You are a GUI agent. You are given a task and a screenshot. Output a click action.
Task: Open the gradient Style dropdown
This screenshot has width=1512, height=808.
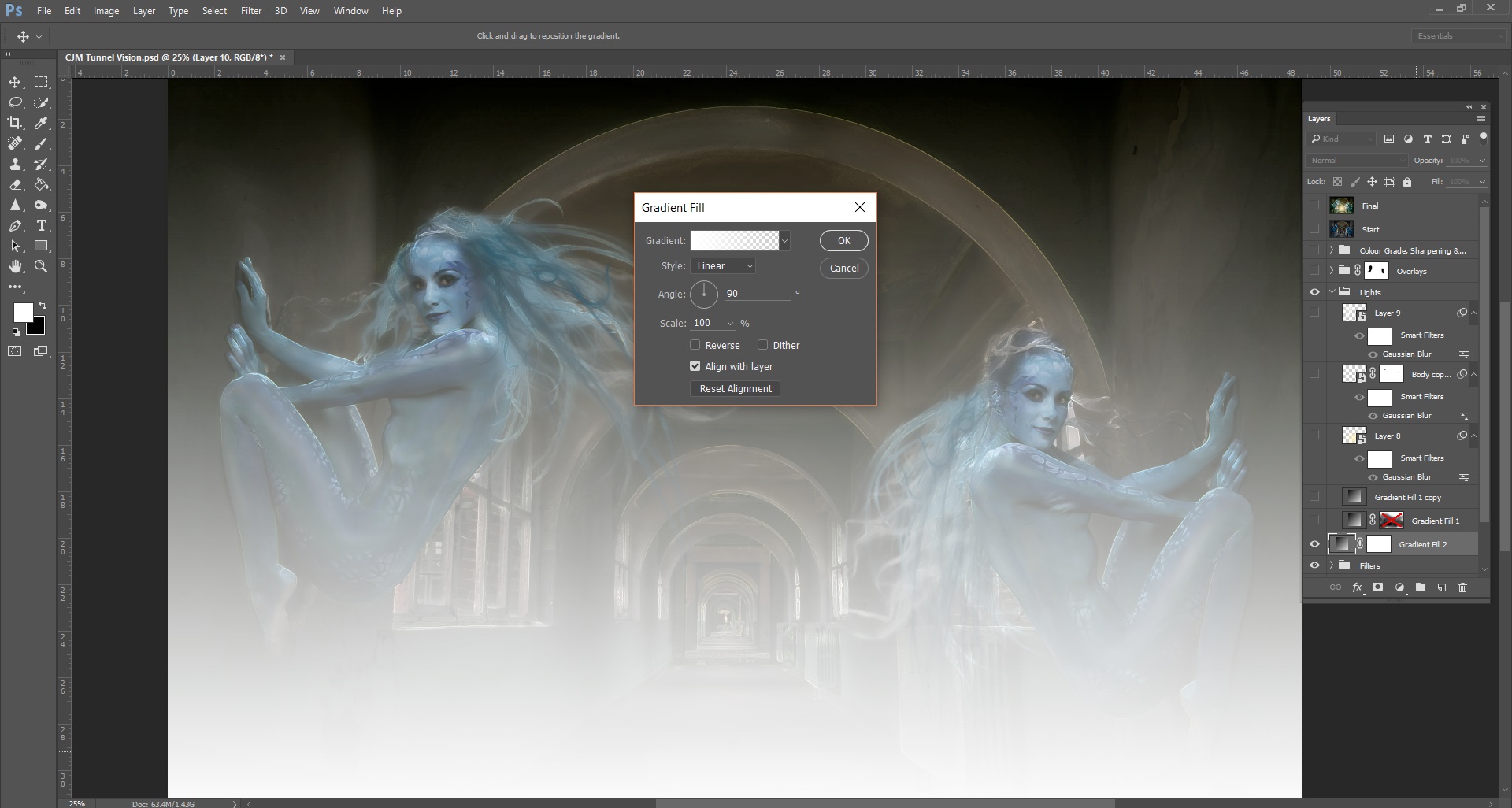tap(724, 266)
